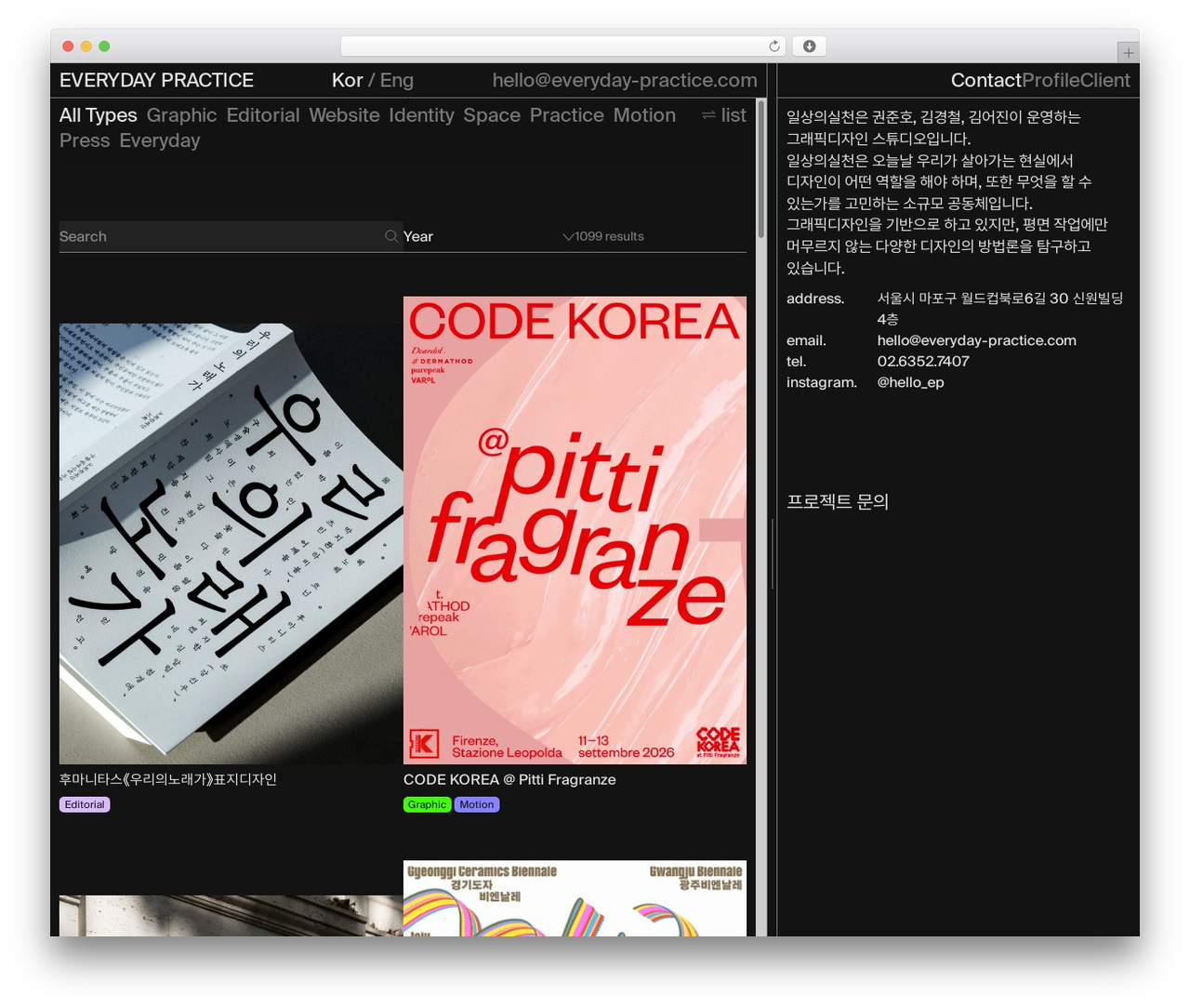Open the 후마니타스 우리의노래가 project title

pos(168,779)
